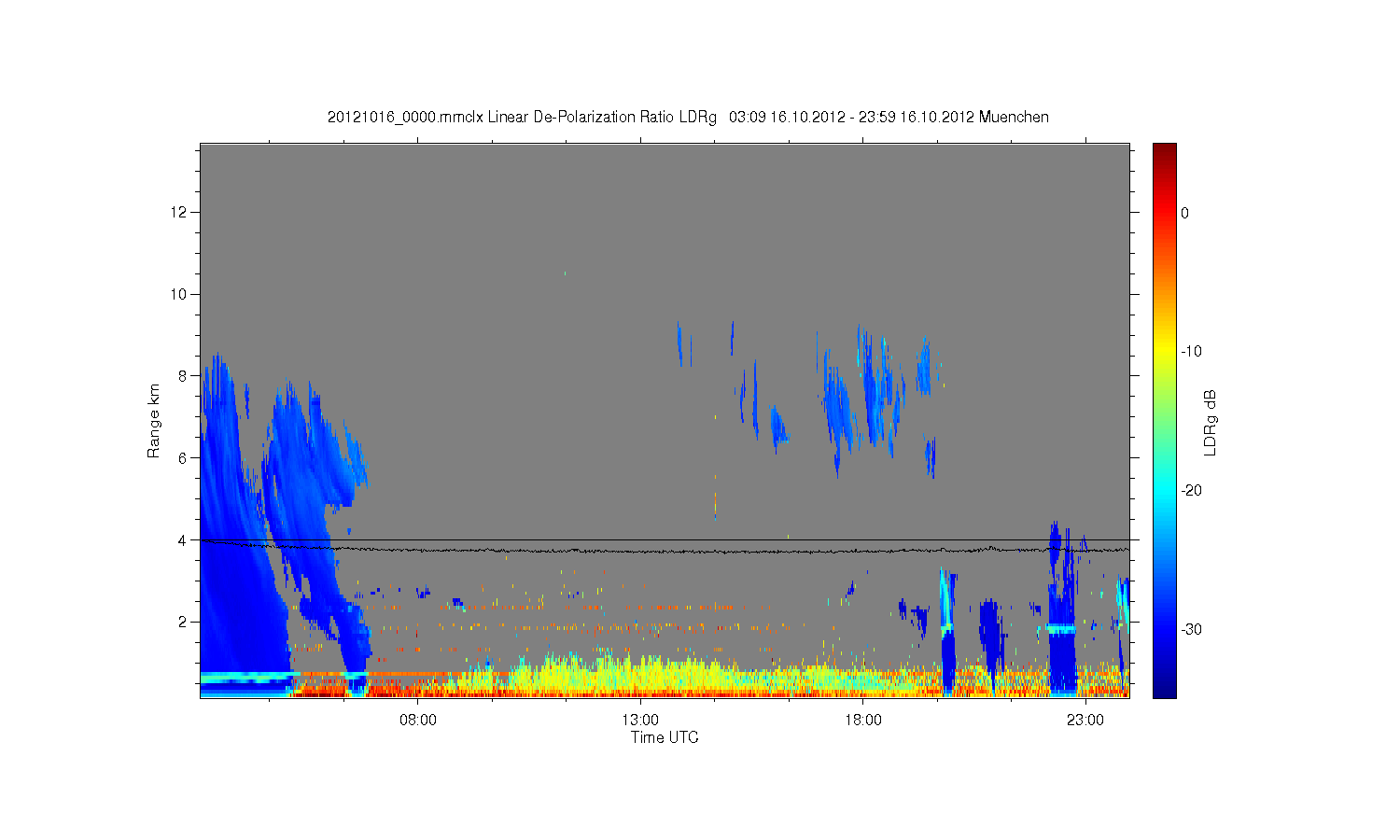
Task: Click the 8 km range tick label
Action: (x=183, y=376)
